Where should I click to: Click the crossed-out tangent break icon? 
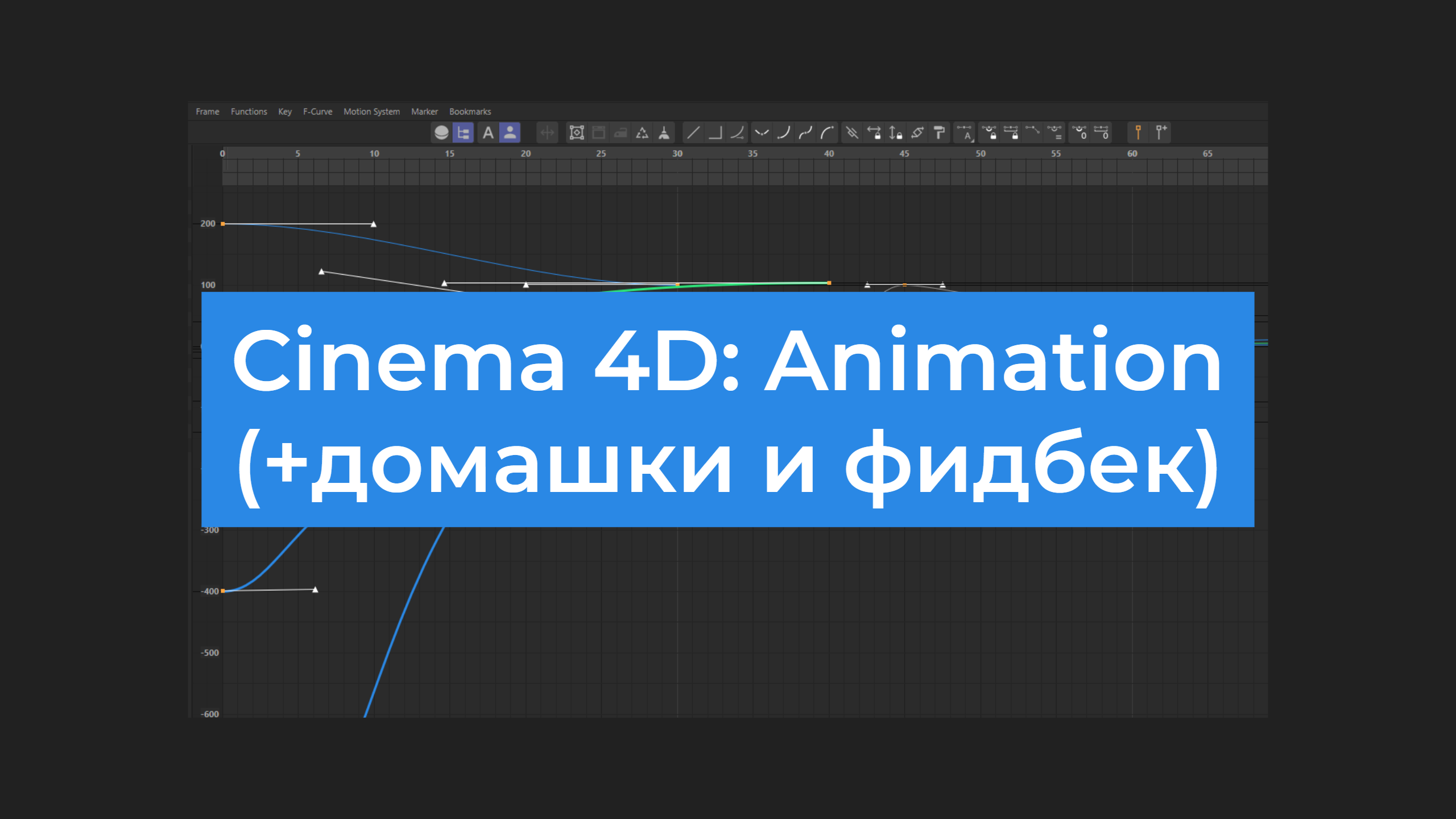(852, 133)
